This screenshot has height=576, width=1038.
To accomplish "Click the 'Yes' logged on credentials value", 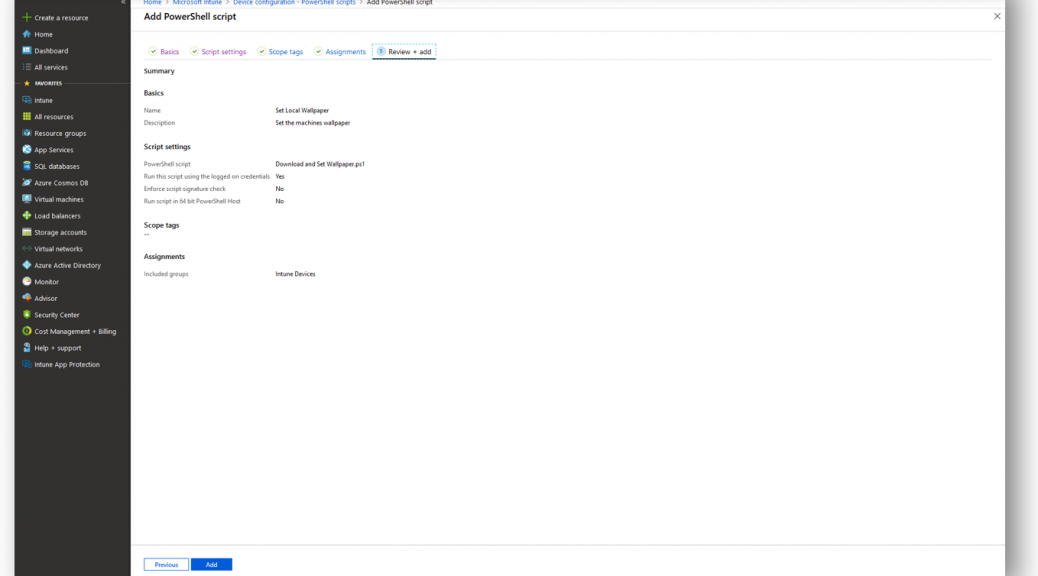I will click(280, 177).
